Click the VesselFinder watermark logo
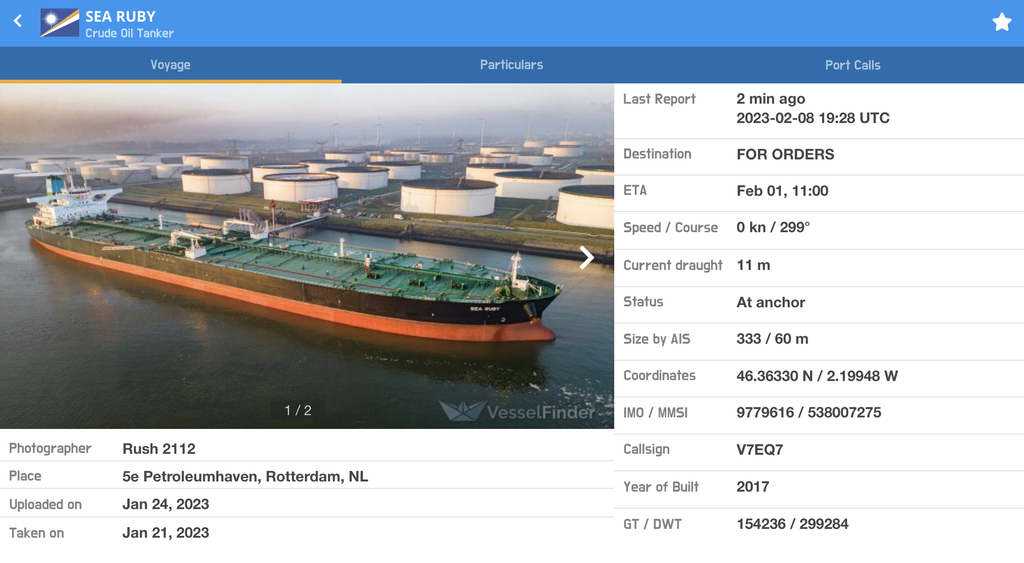1024x563 pixels. click(517, 411)
